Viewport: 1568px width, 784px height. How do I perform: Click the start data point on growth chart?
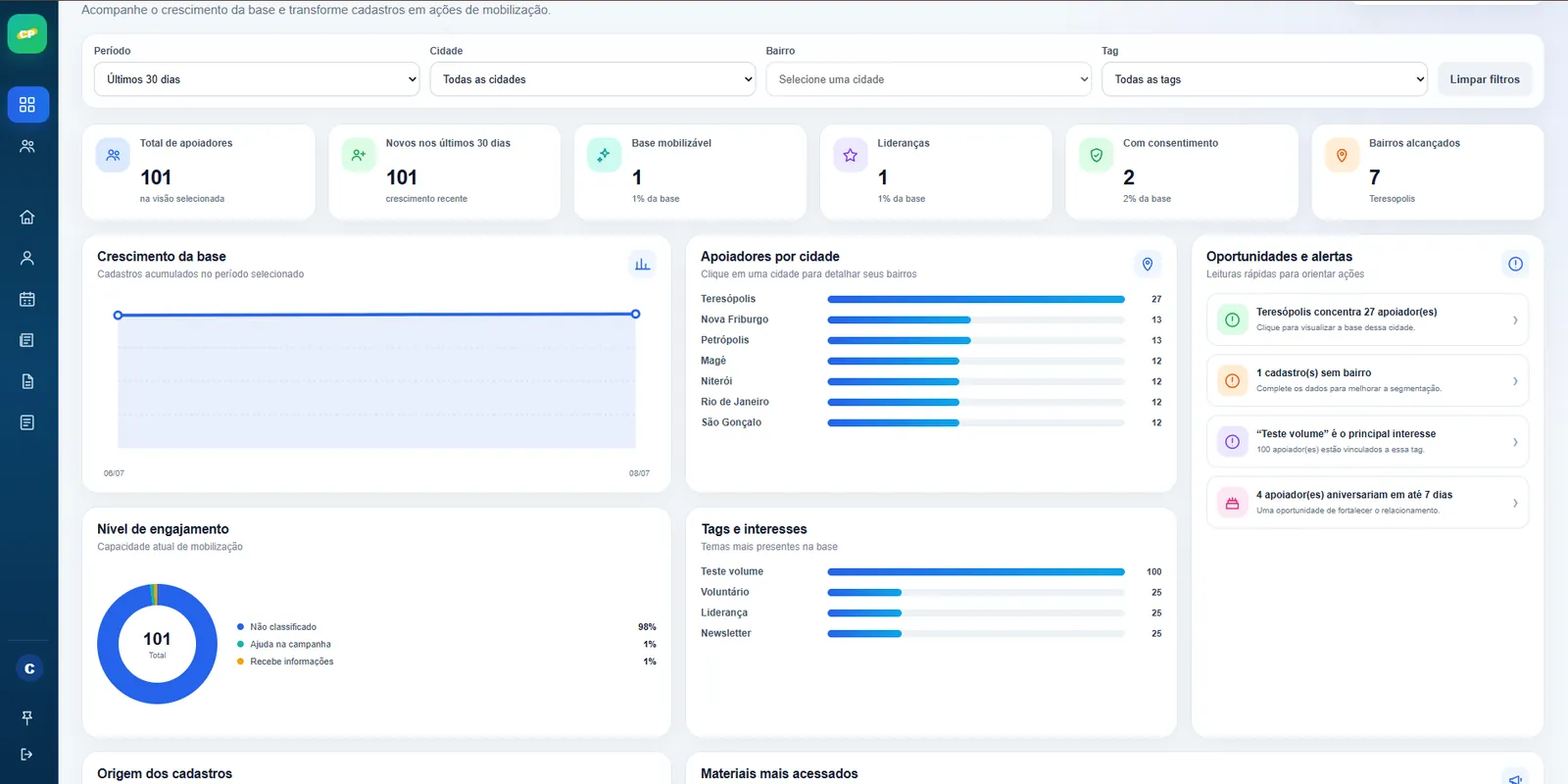click(x=118, y=316)
